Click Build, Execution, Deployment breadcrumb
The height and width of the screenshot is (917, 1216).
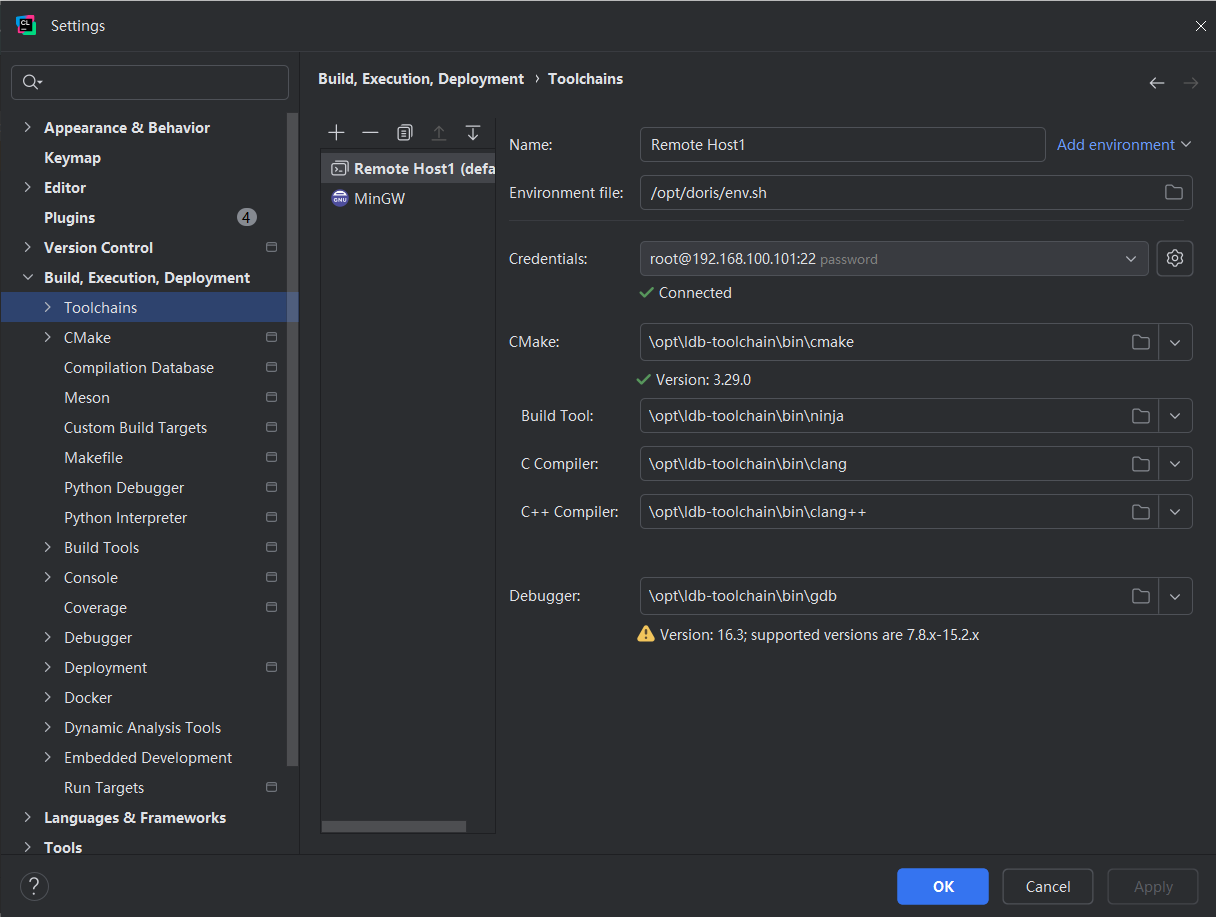(421, 79)
